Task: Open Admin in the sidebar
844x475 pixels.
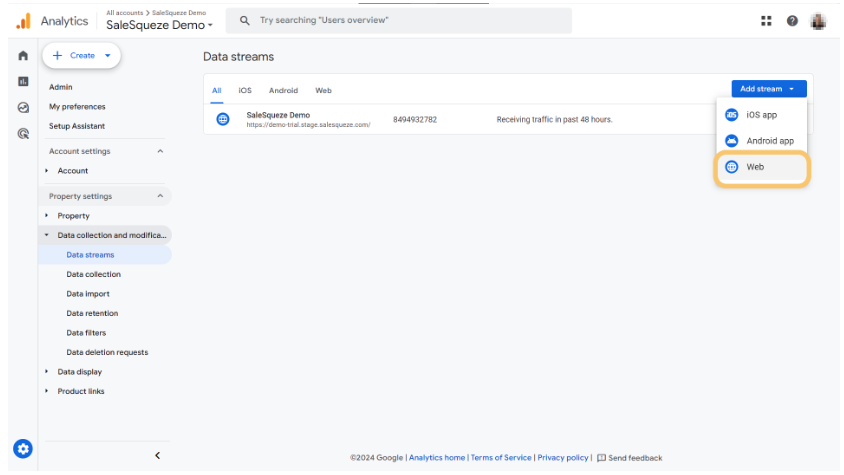Action: tap(60, 87)
